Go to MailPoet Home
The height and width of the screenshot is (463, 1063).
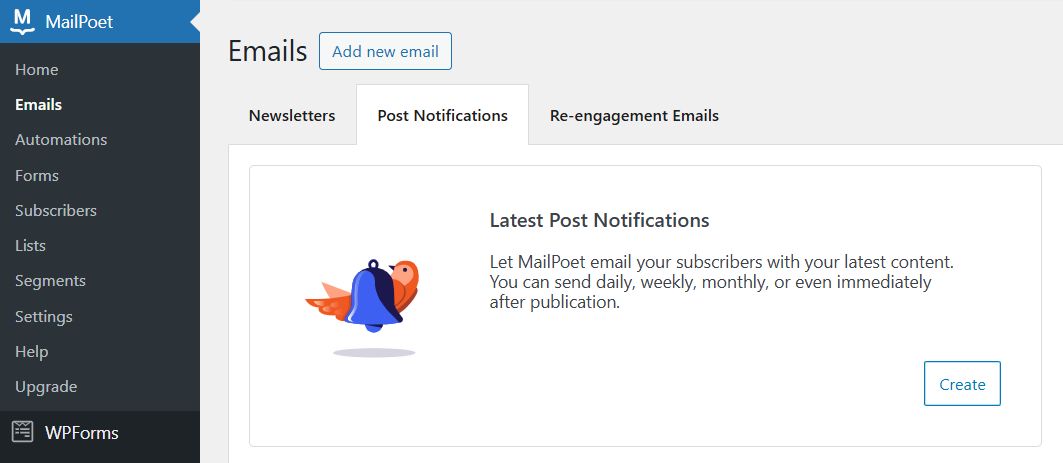pos(37,70)
